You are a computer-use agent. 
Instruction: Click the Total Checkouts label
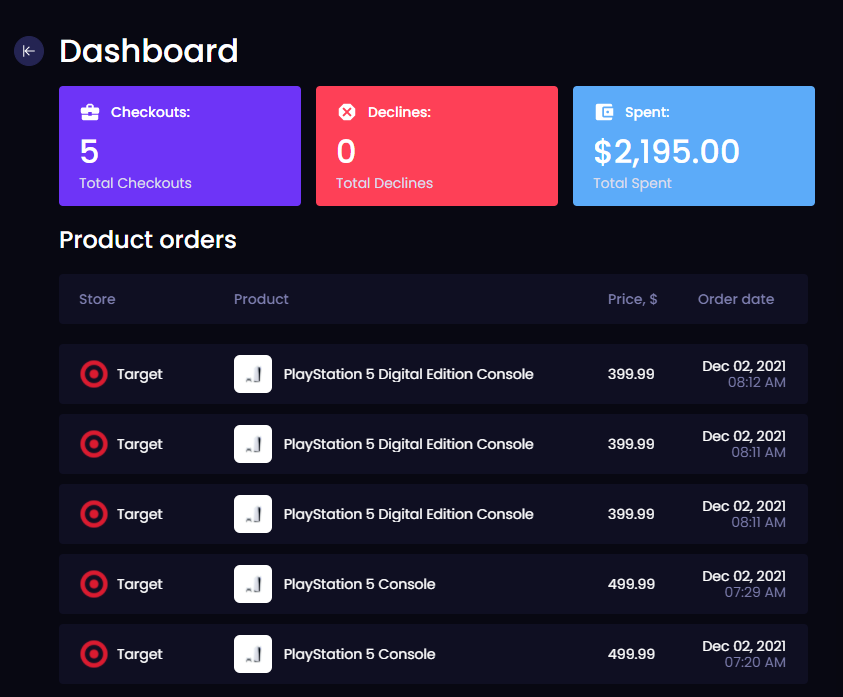[x=135, y=183]
